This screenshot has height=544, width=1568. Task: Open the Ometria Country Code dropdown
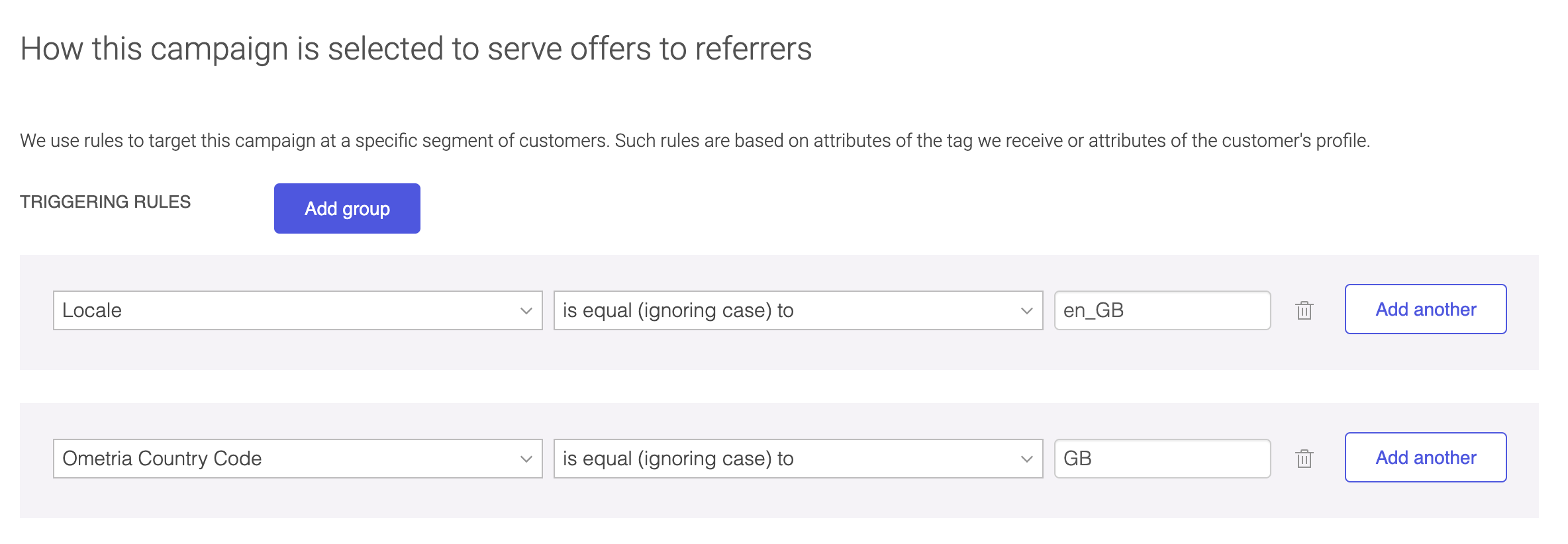pos(298,459)
